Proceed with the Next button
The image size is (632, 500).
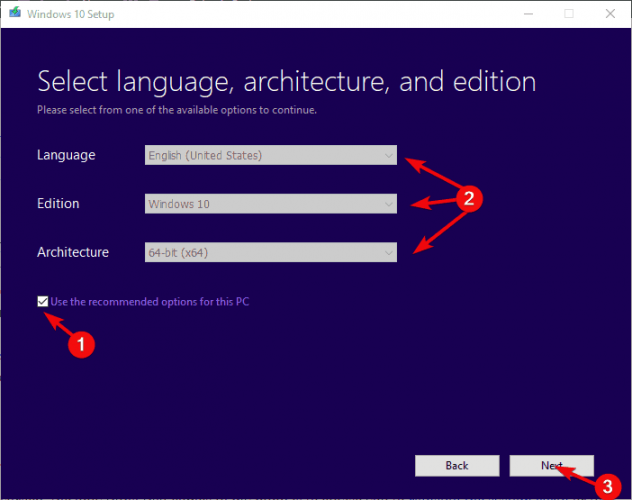[551, 465]
